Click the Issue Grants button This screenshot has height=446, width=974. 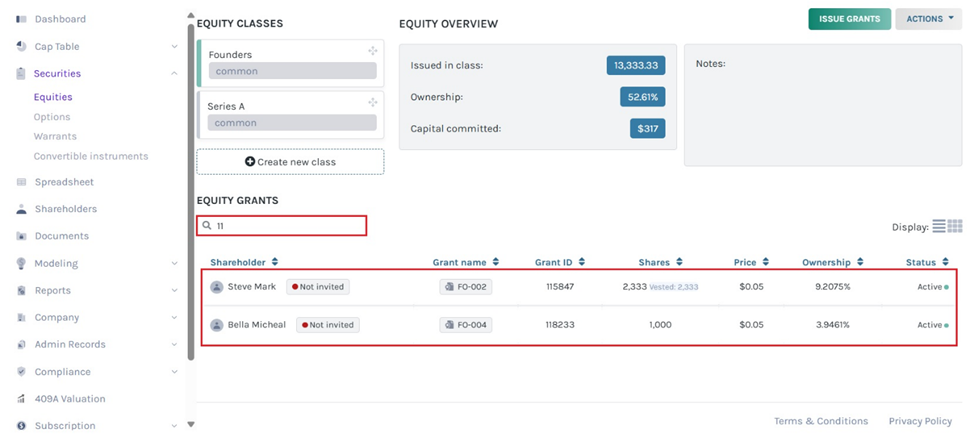pos(849,19)
